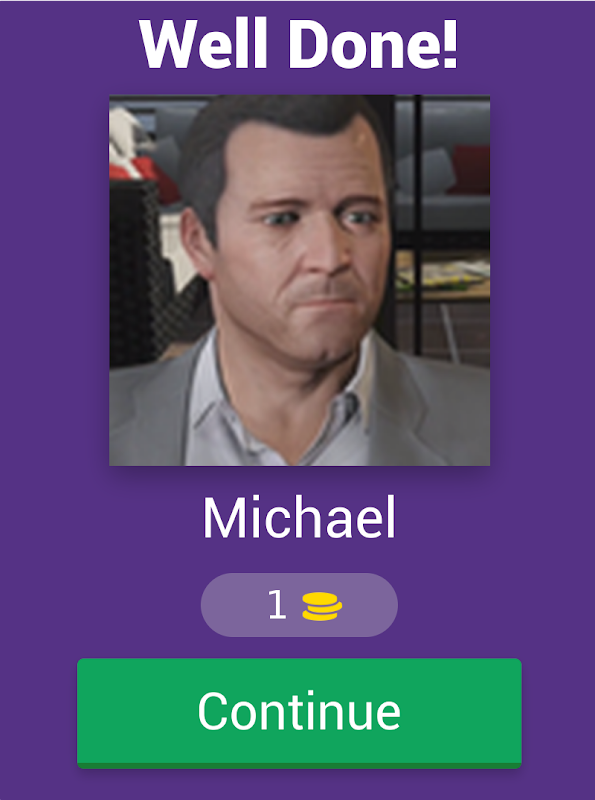Click the gray suit jacket in picture
This screenshot has height=800, width=595.
click(x=429, y=408)
